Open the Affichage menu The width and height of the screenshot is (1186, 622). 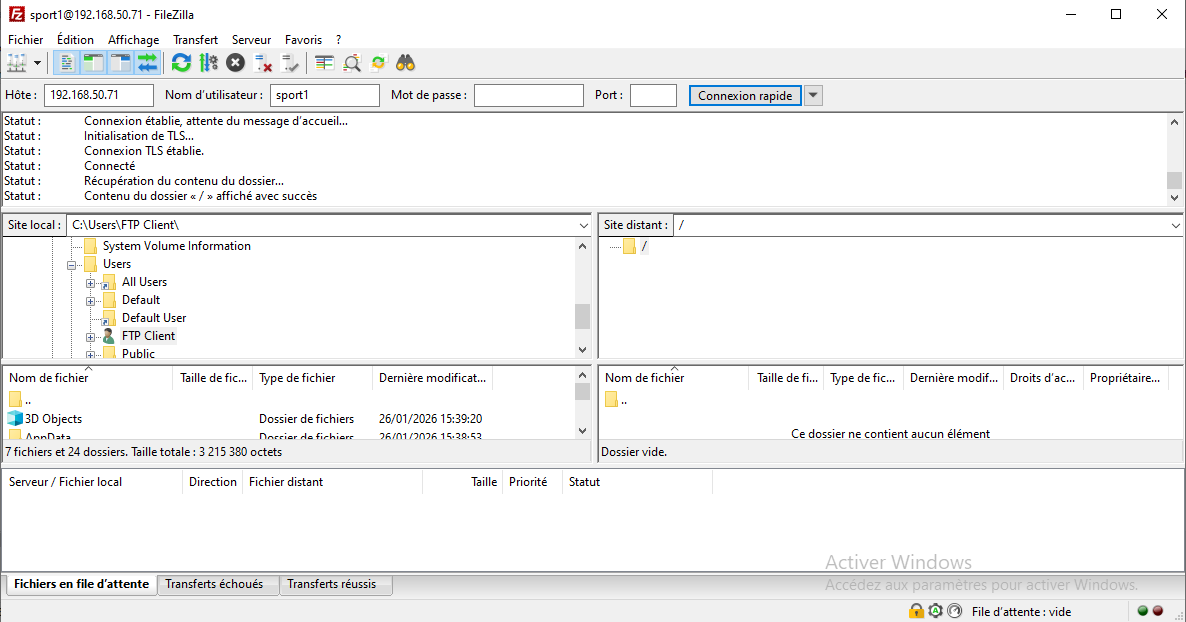pos(134,39)
